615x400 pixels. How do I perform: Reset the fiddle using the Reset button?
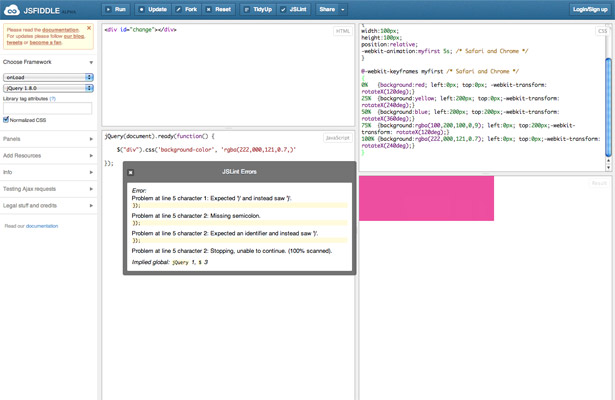point(219,9)
